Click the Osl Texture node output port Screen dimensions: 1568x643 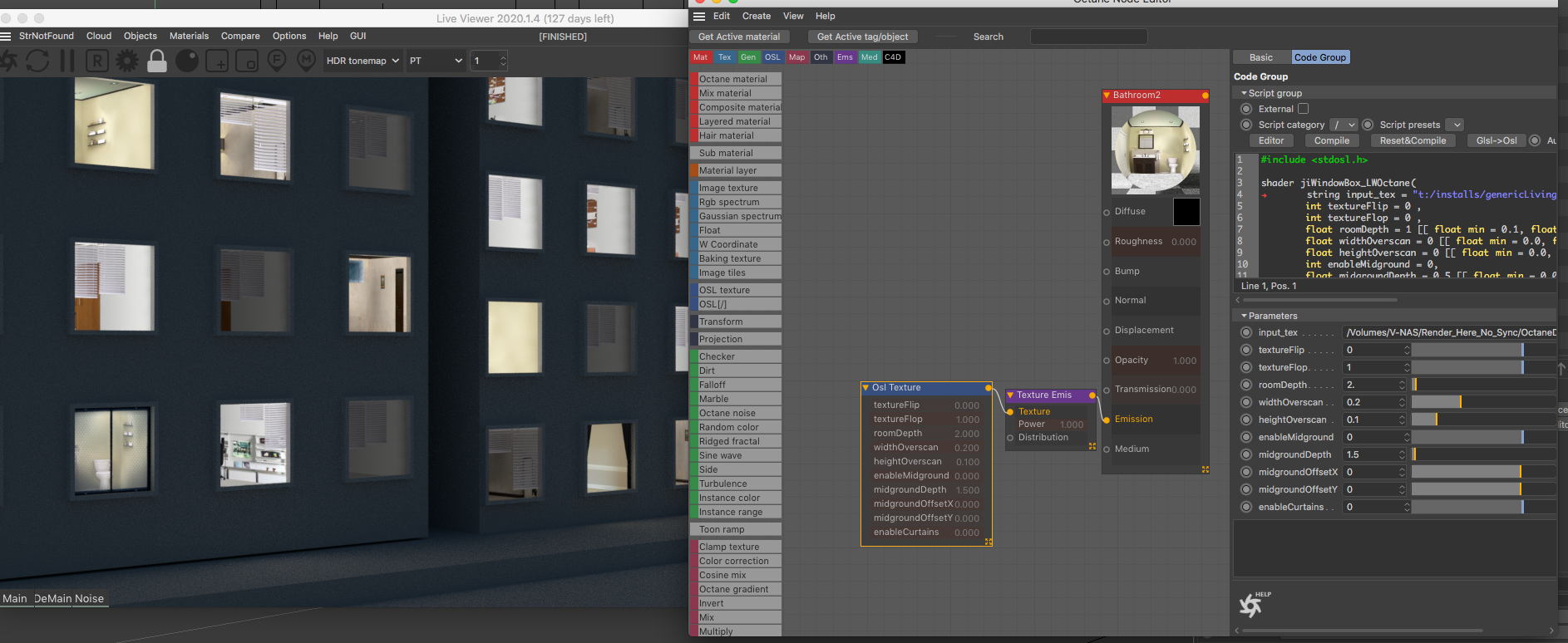tap(989, 388)
